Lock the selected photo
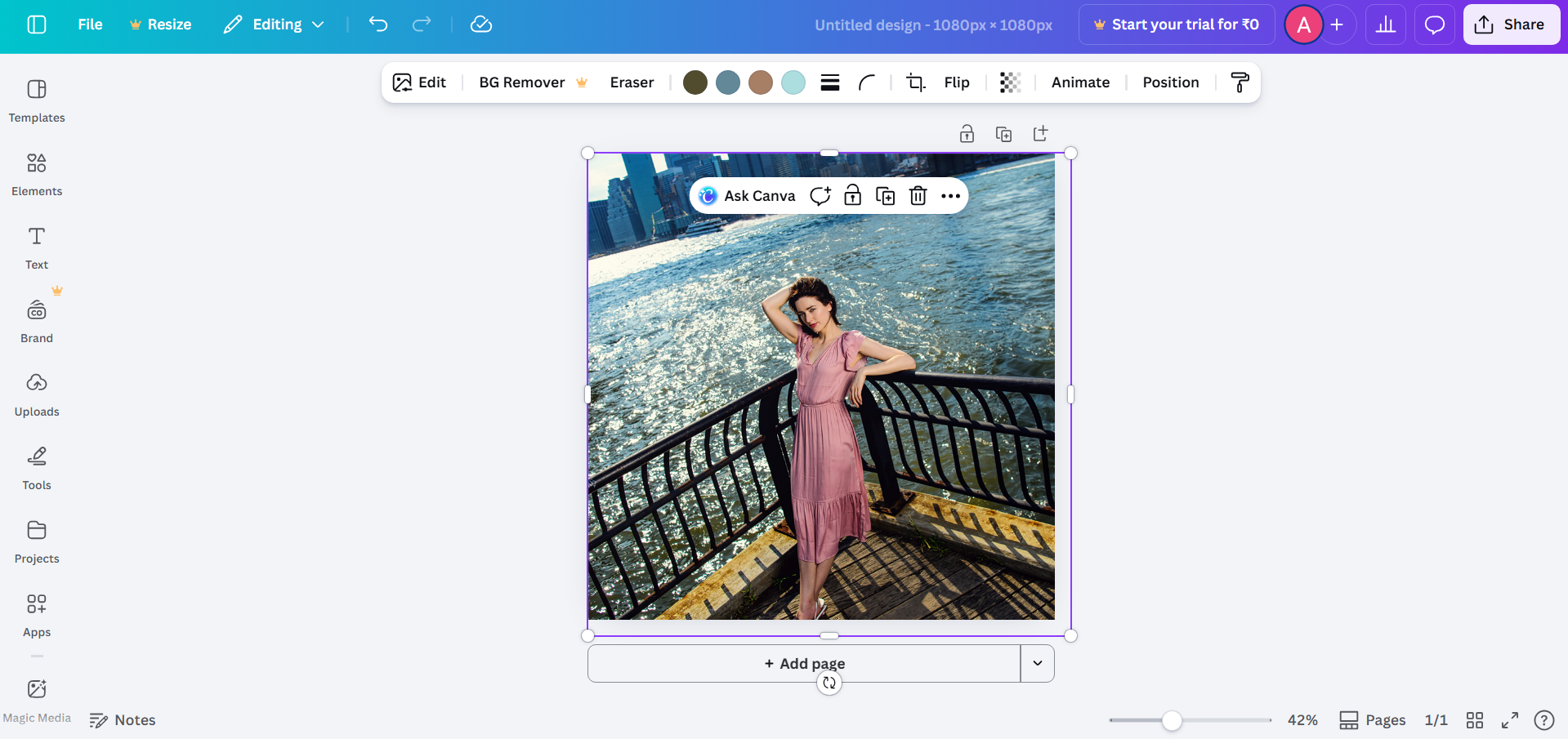This screenshot has height=739, width=1568. click(x=852, y=195)
